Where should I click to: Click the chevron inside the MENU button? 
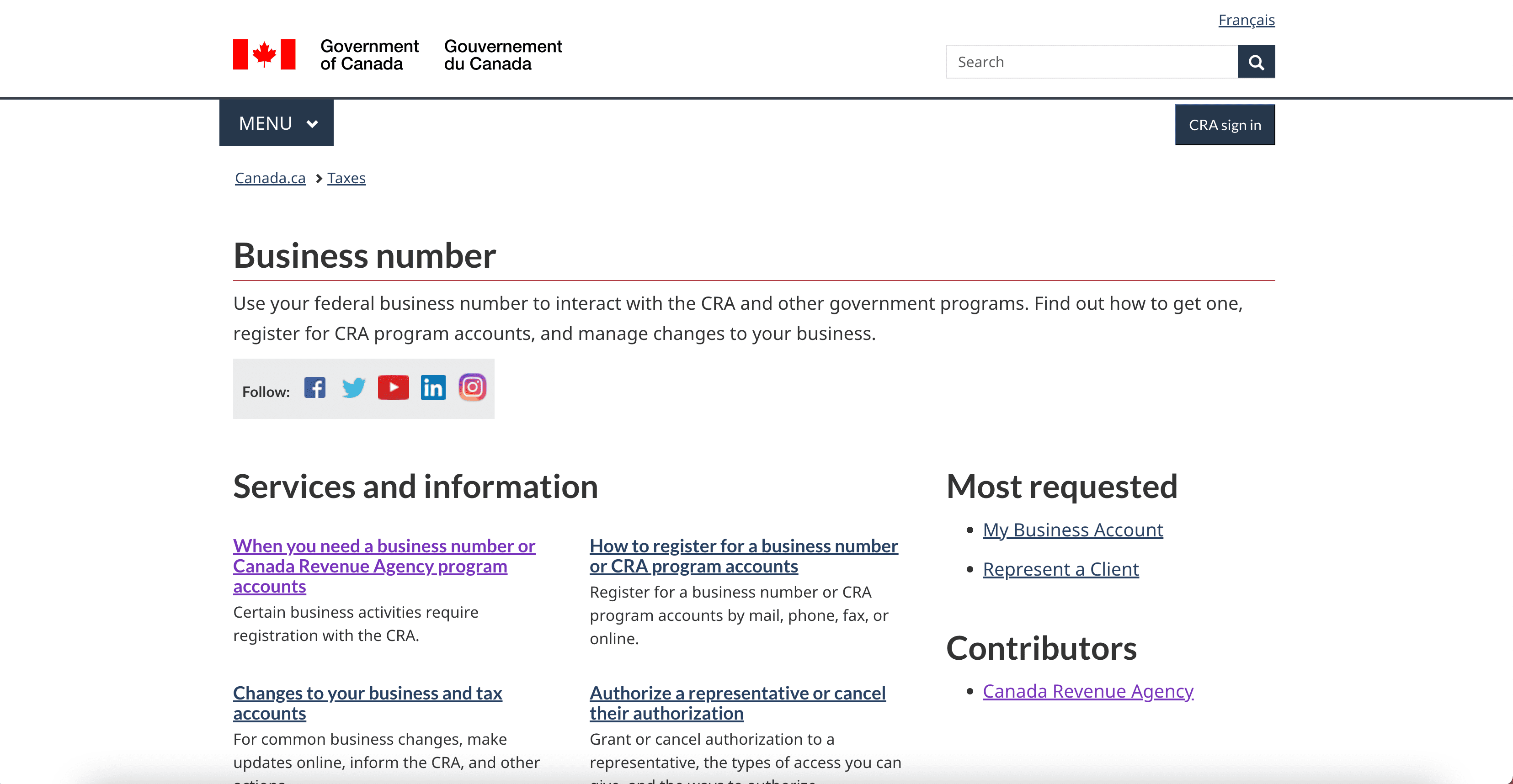coord(312,123)
